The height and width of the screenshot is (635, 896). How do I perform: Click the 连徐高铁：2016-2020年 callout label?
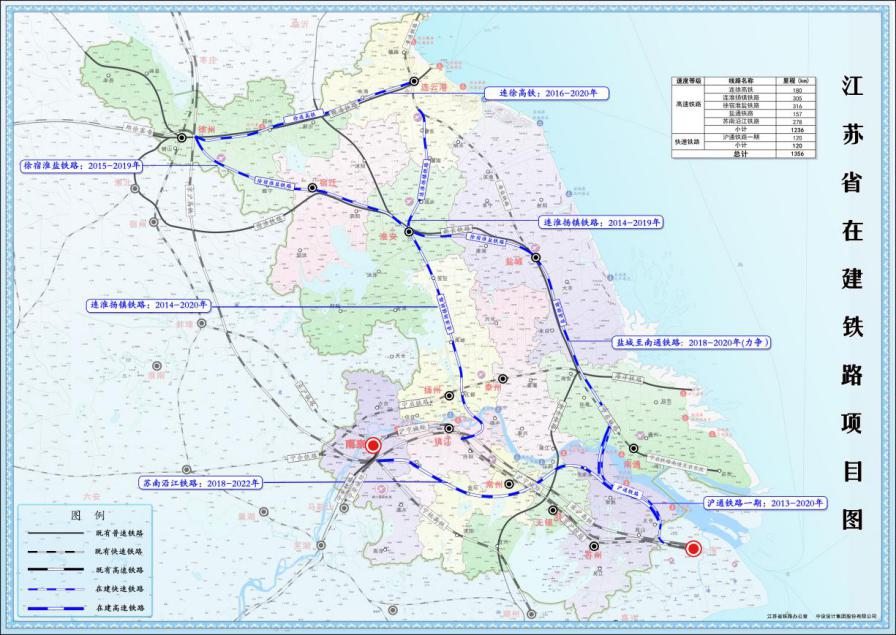click(540, 93)
